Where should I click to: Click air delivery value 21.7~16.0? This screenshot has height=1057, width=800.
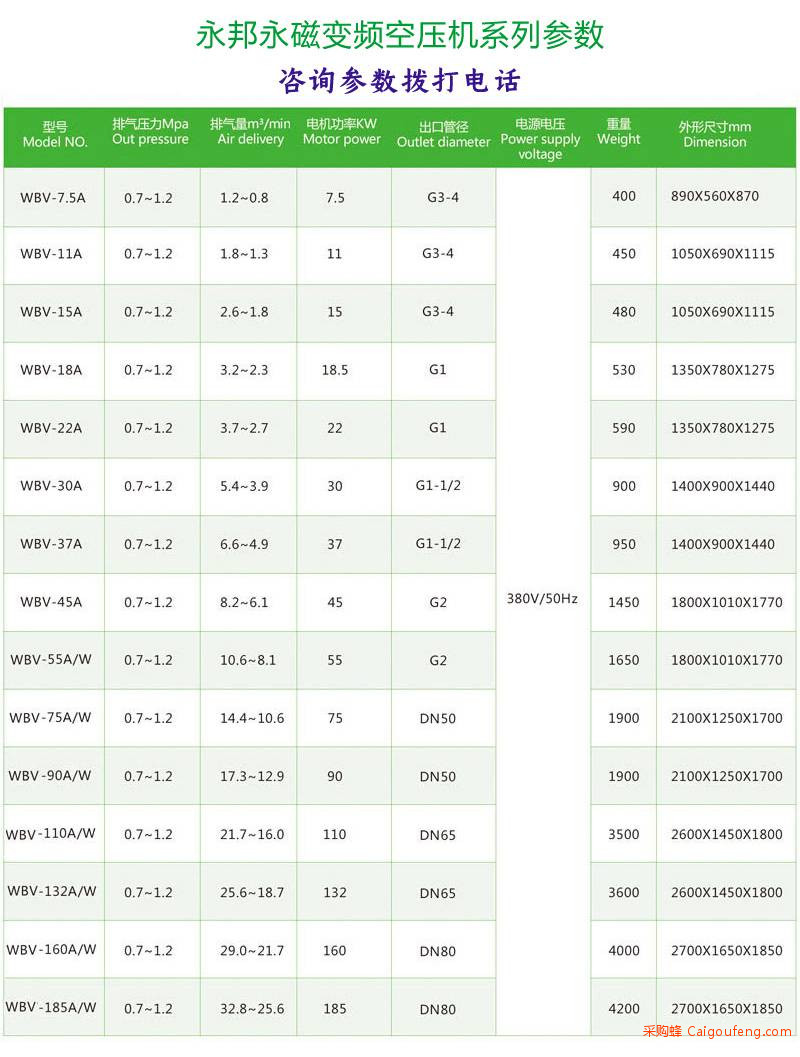(252, 835)
